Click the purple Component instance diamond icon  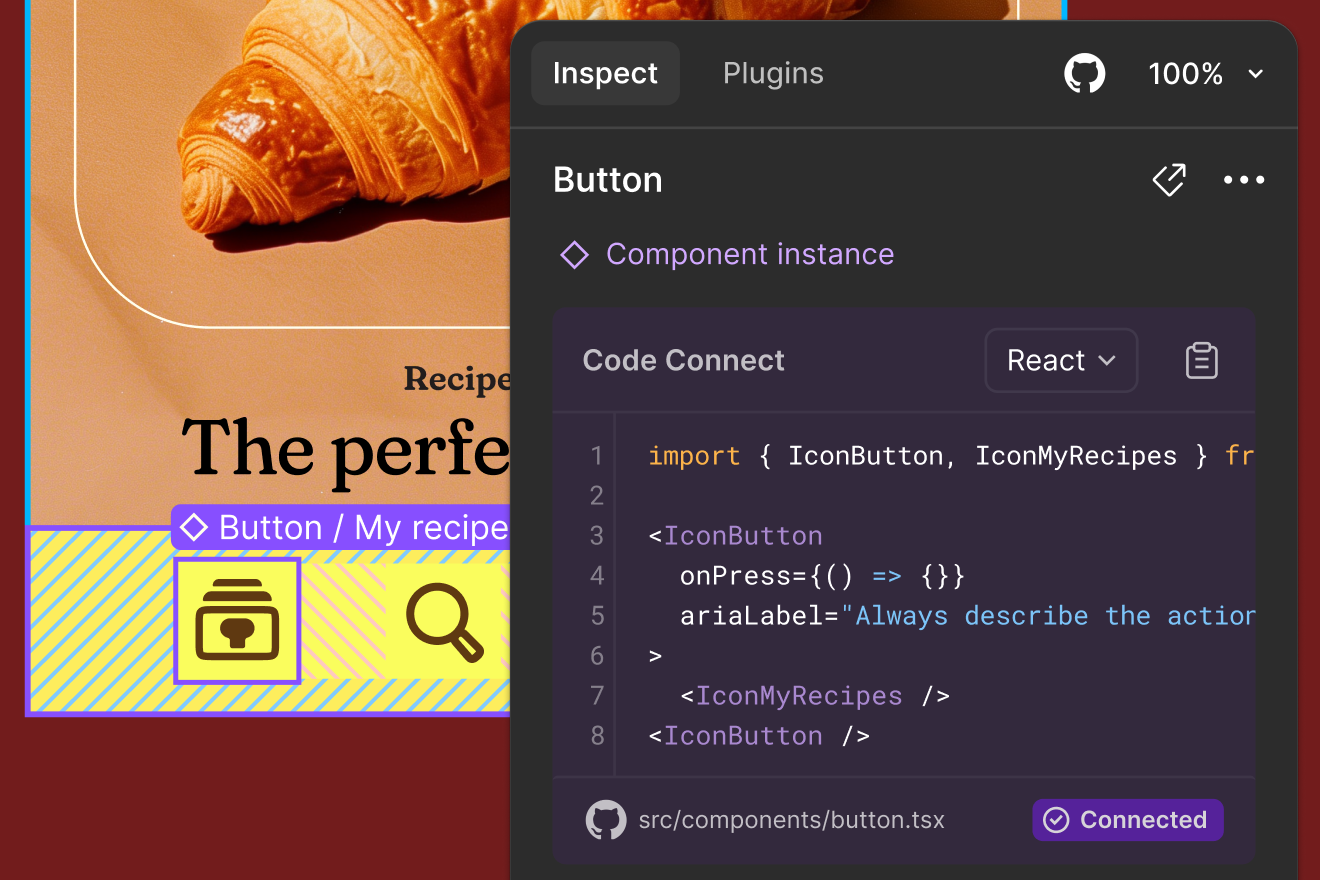tap(574, 254)
